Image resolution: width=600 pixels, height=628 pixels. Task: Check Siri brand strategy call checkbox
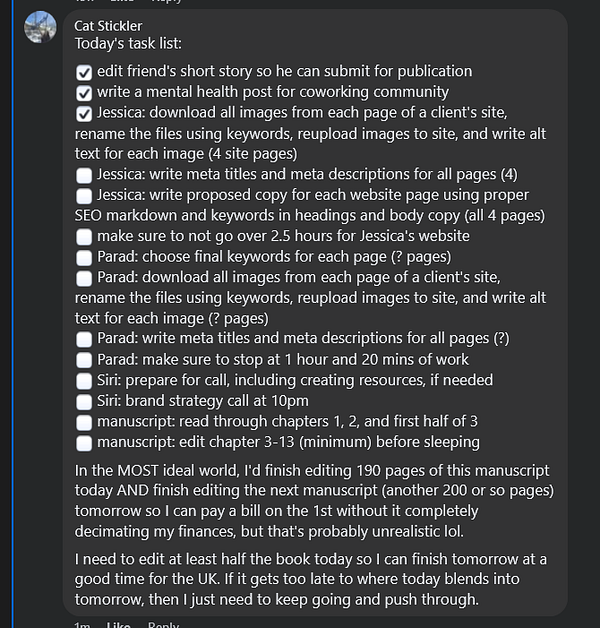pyautogui.click(x=84, y=401)
